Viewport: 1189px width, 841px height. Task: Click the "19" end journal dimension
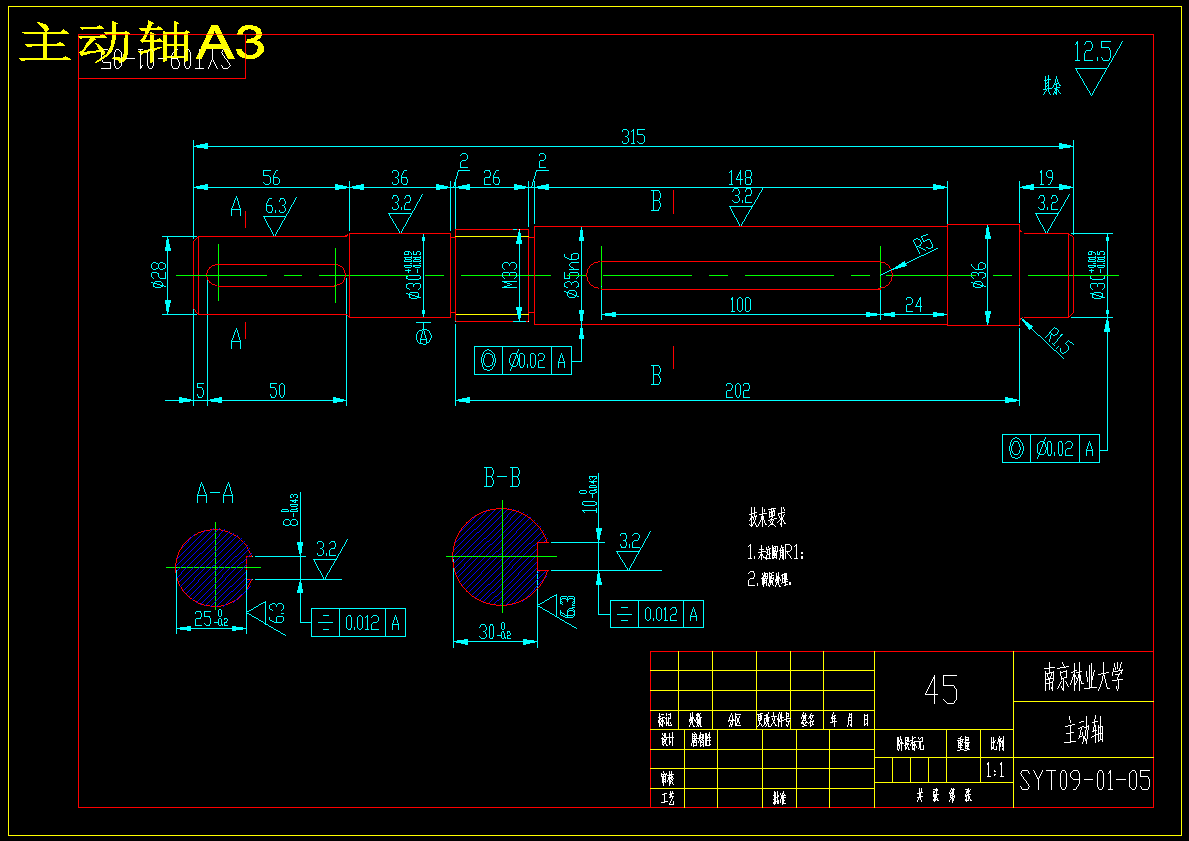(1046, 178)
